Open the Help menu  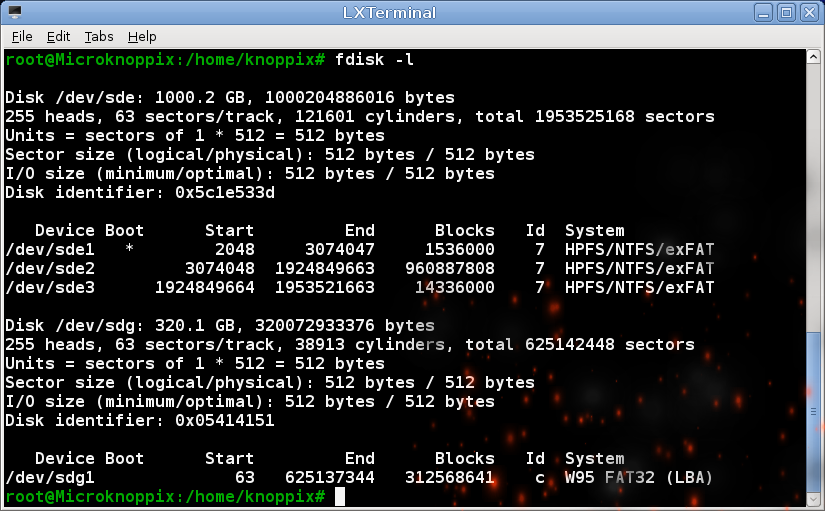tap(142, 36)
